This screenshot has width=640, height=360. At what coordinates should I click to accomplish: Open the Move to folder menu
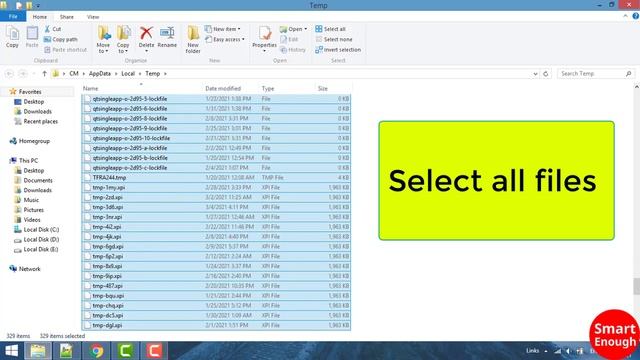(103, 39)
